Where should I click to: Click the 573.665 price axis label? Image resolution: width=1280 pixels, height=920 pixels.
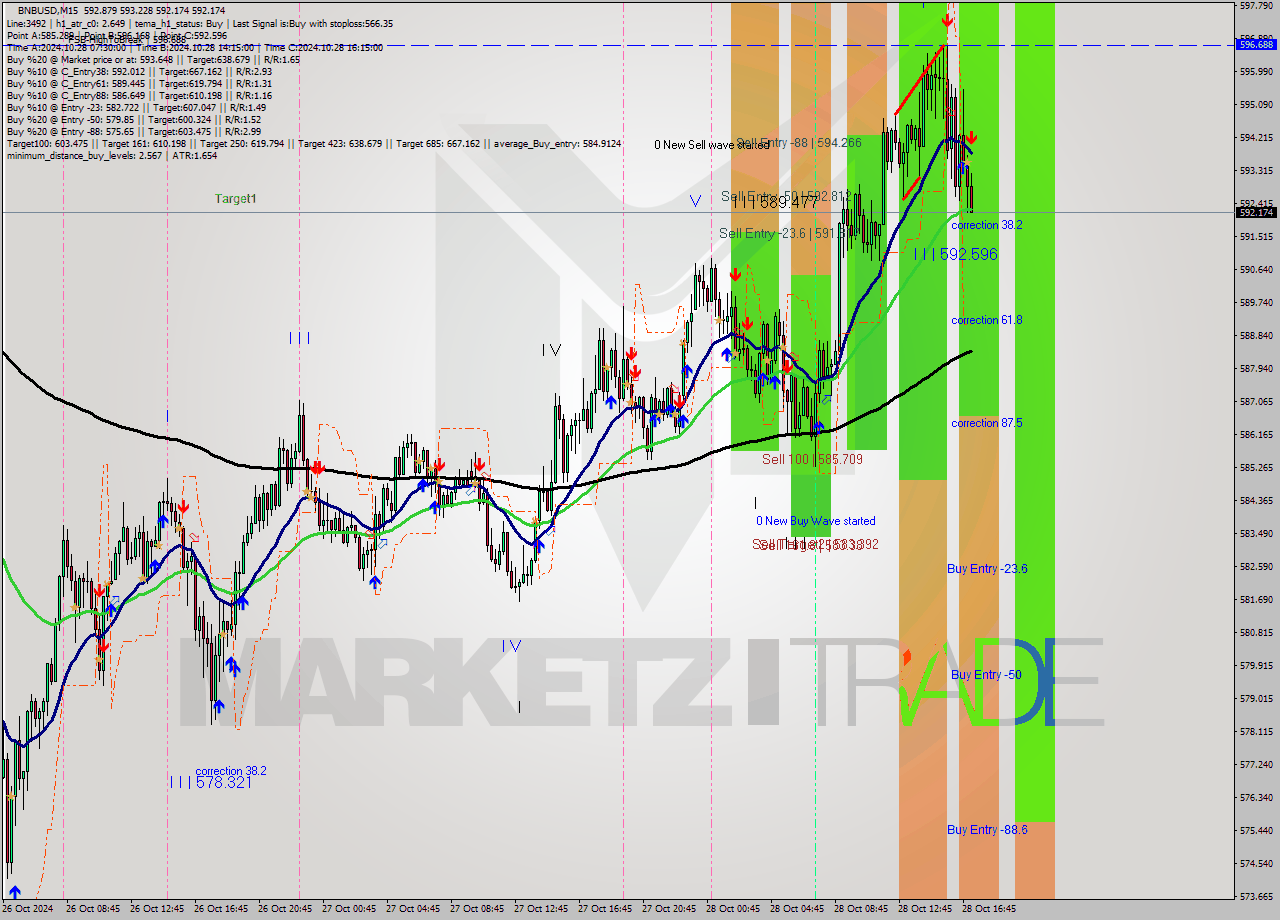click(x=1256, y=896)
